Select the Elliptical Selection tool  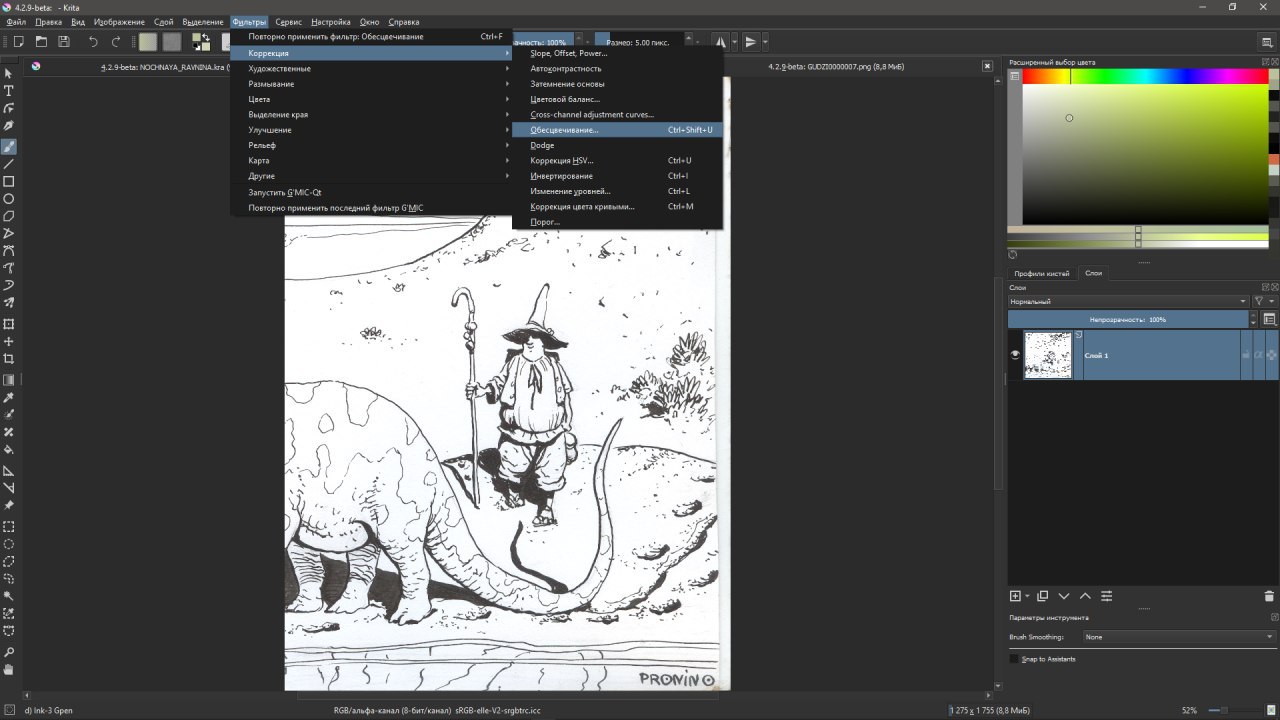pyautogui.click(x=9, y=544)
